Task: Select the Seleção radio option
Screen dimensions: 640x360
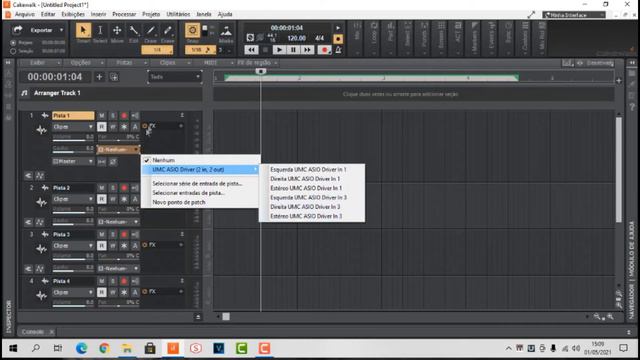Action: point(13,51)
